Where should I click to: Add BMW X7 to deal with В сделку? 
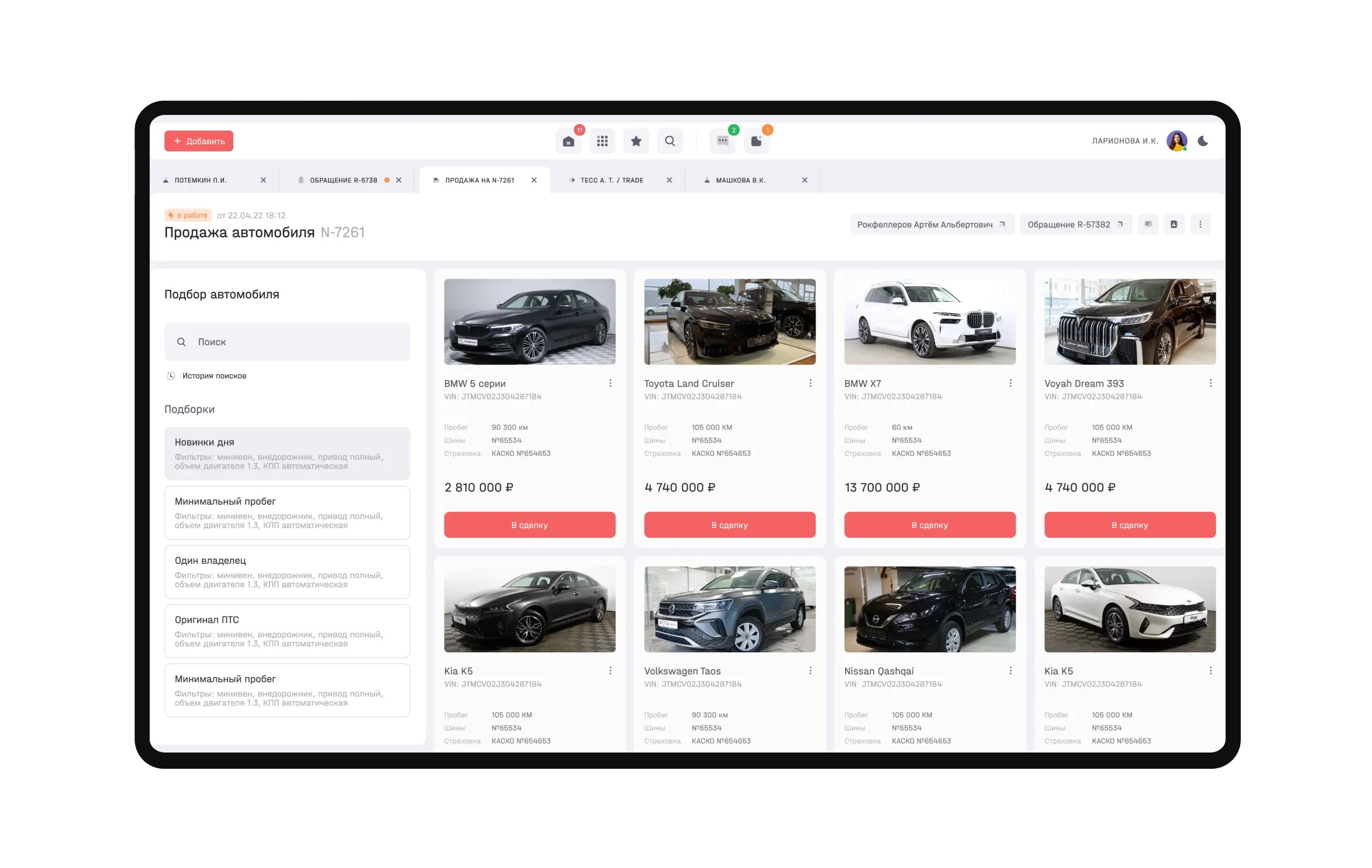click(x=929, y=525)
